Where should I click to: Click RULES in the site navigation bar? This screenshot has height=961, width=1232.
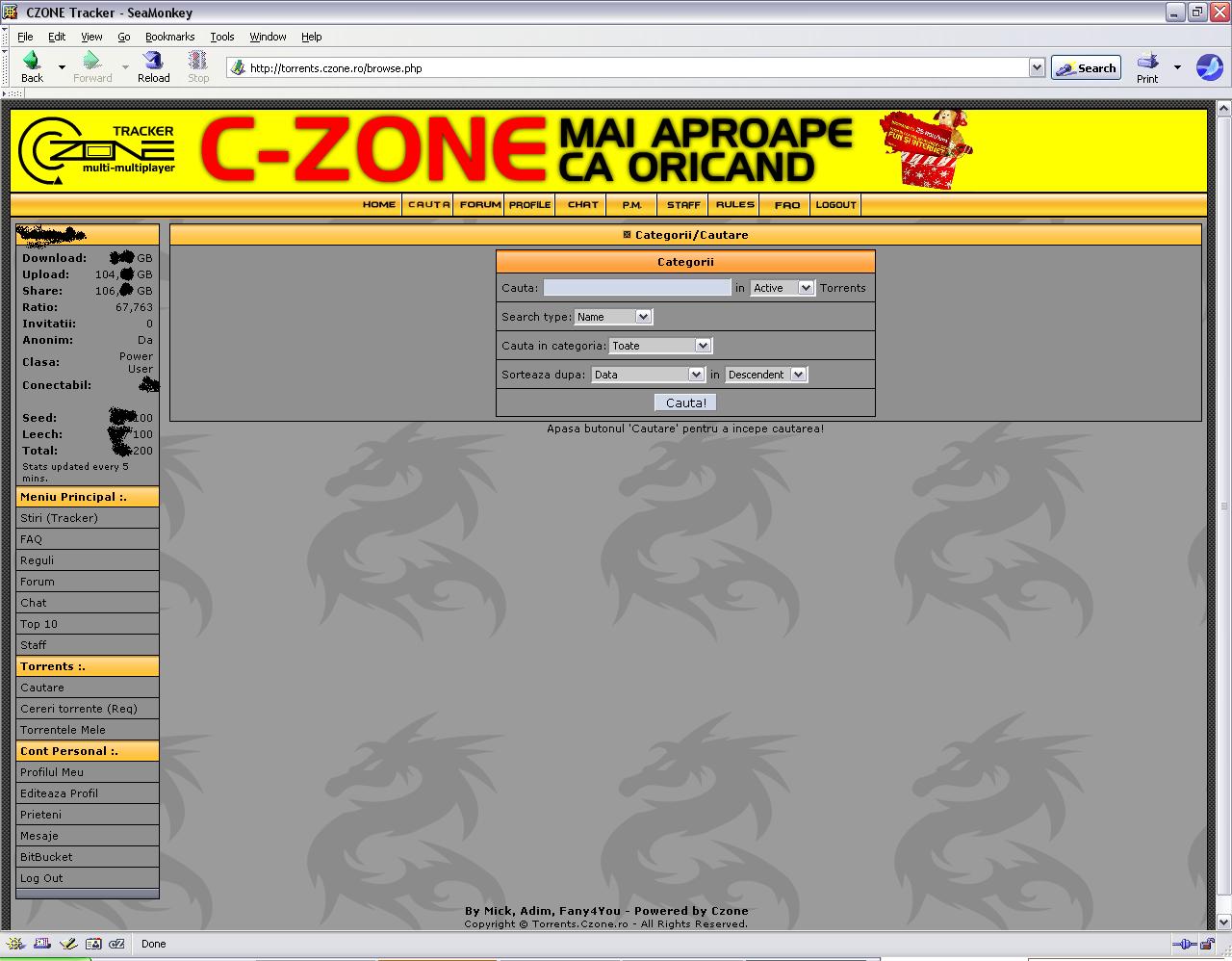tap(735, 205)
